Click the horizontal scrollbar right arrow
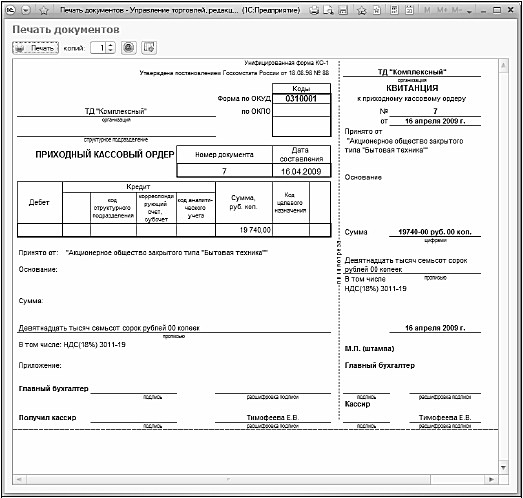The image size is (523, 498). [492, 479]
